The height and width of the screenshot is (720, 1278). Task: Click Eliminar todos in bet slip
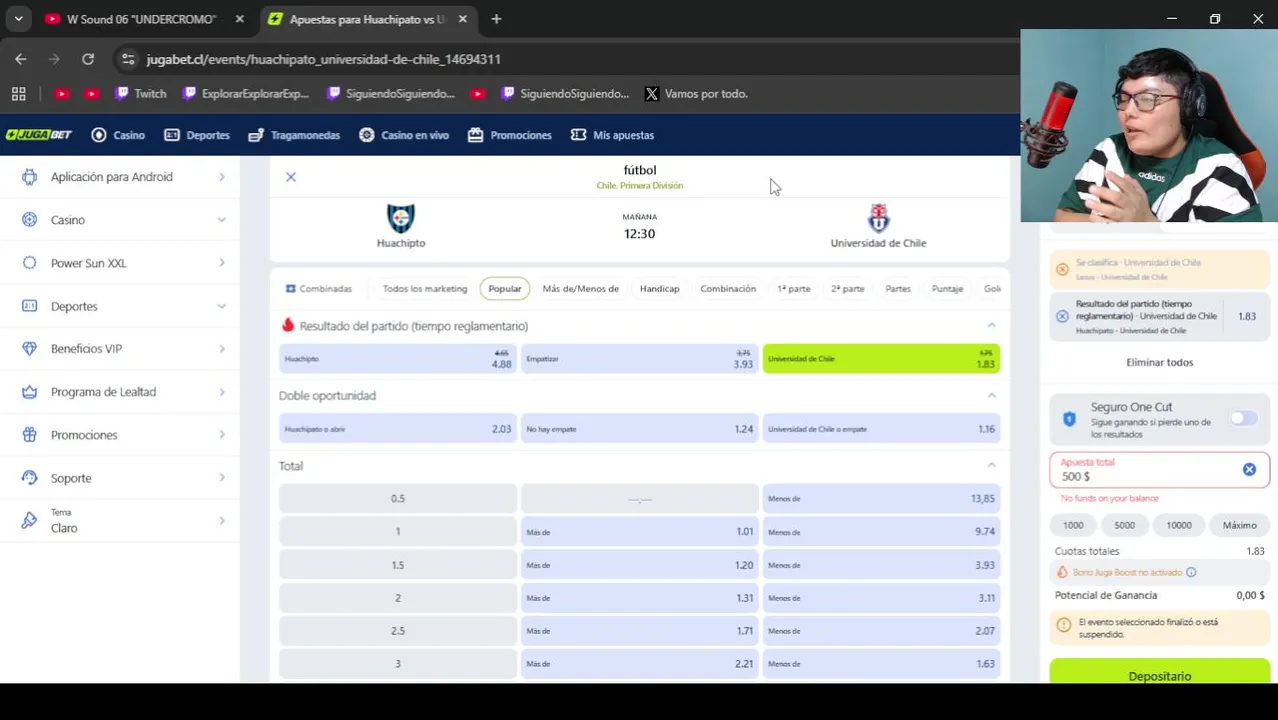pyautogui.click(x=1159, y=363)
